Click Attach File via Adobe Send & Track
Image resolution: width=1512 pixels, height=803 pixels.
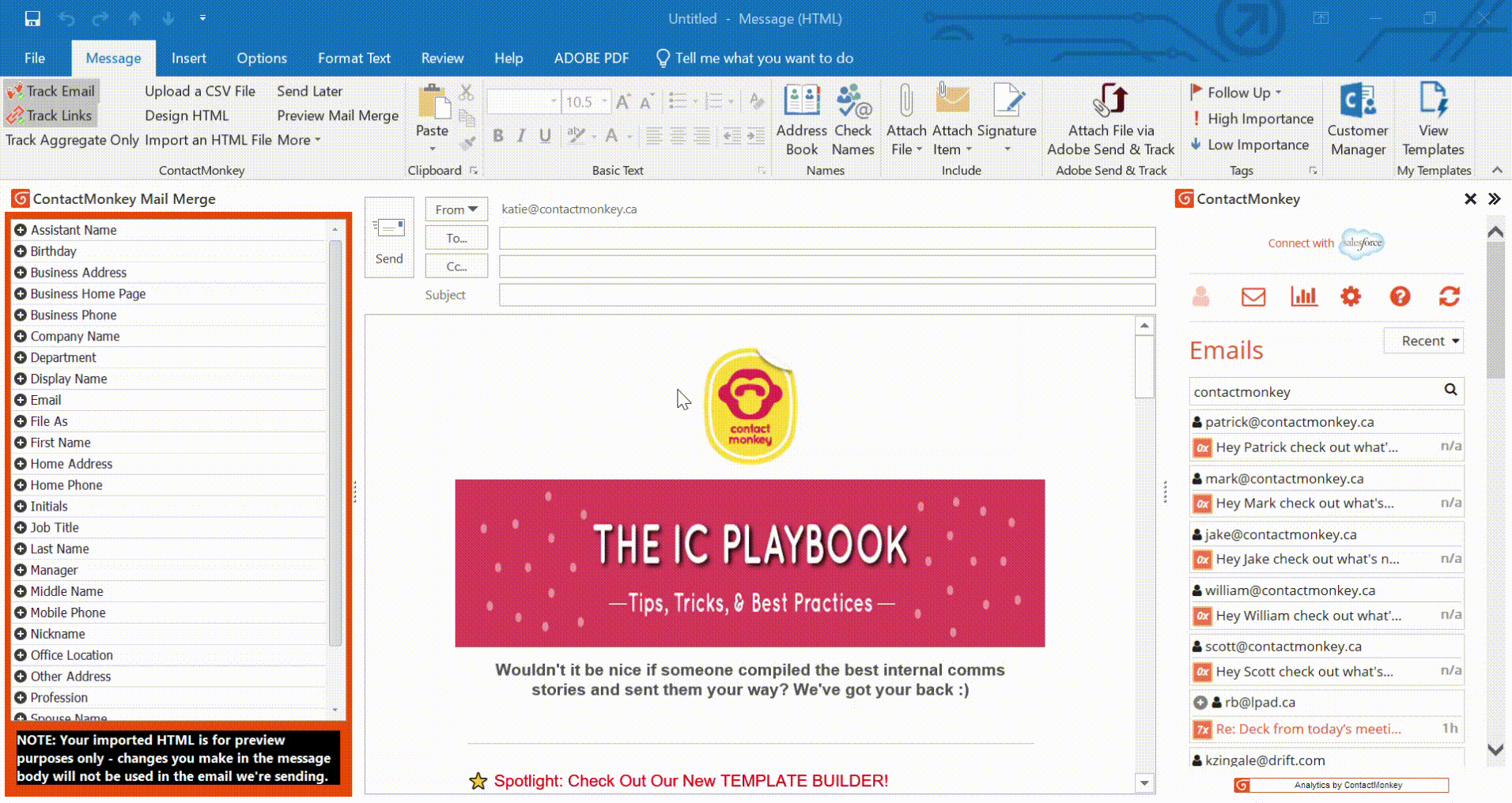point(1111,120)
